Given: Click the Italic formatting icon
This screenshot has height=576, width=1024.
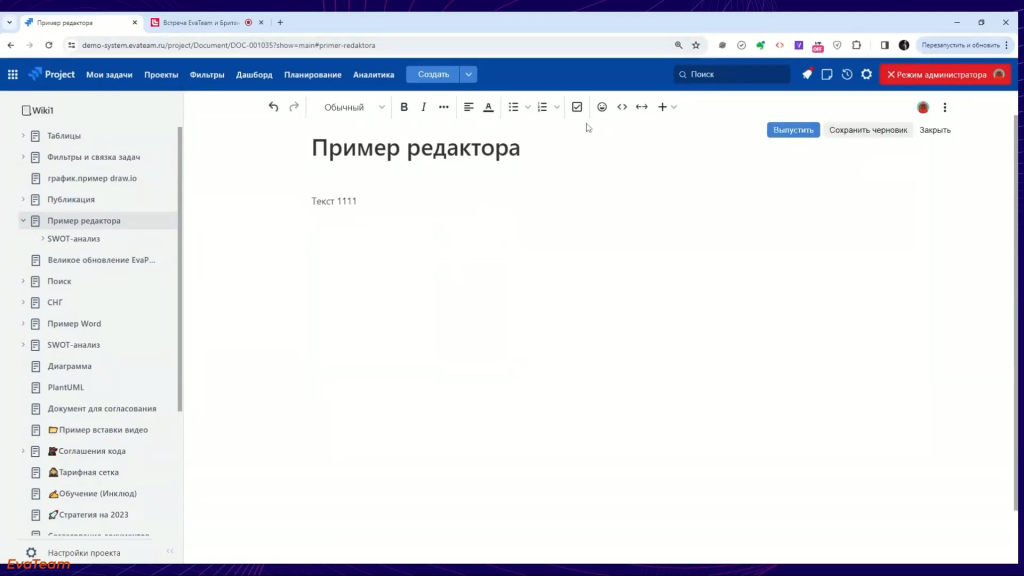Looking at the screenshot, I should (423, 107).
